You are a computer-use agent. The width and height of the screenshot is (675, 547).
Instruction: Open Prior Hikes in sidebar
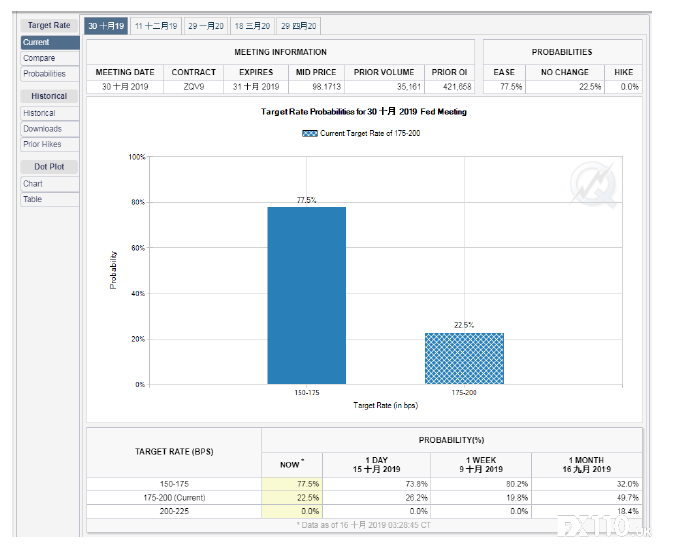coord(50,144)
